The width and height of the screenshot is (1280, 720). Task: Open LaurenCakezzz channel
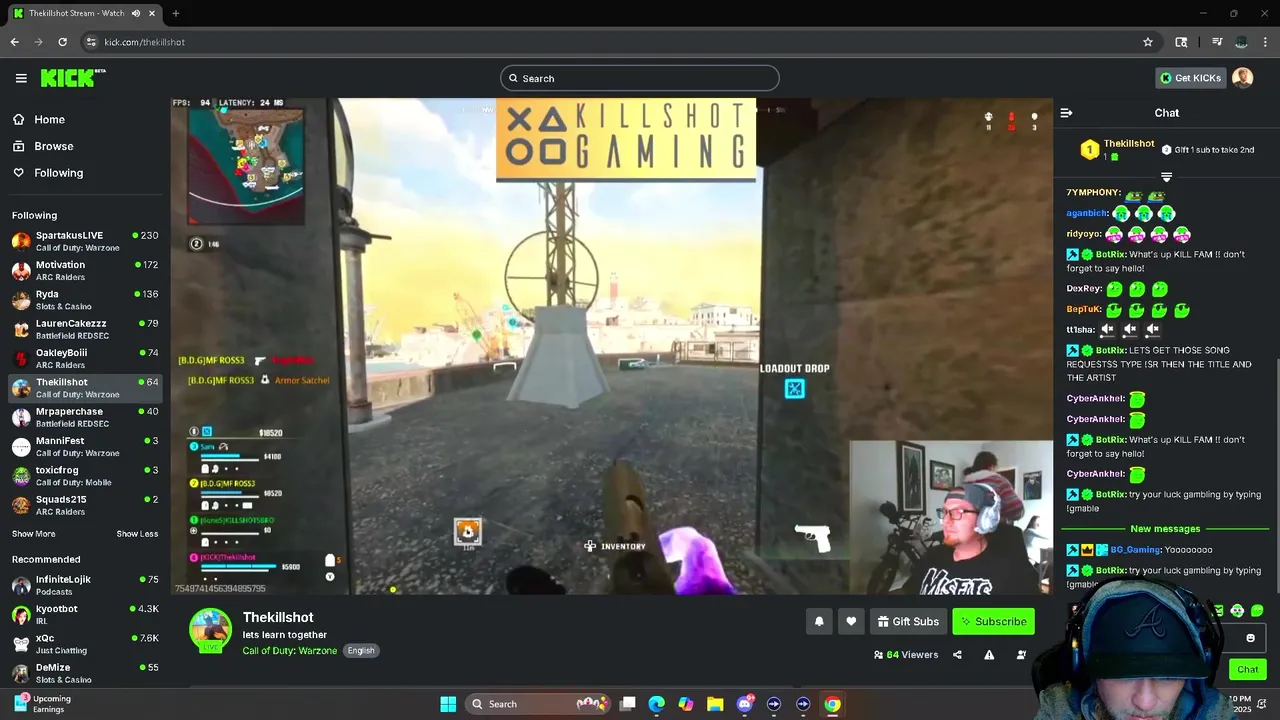coord(85,329)
